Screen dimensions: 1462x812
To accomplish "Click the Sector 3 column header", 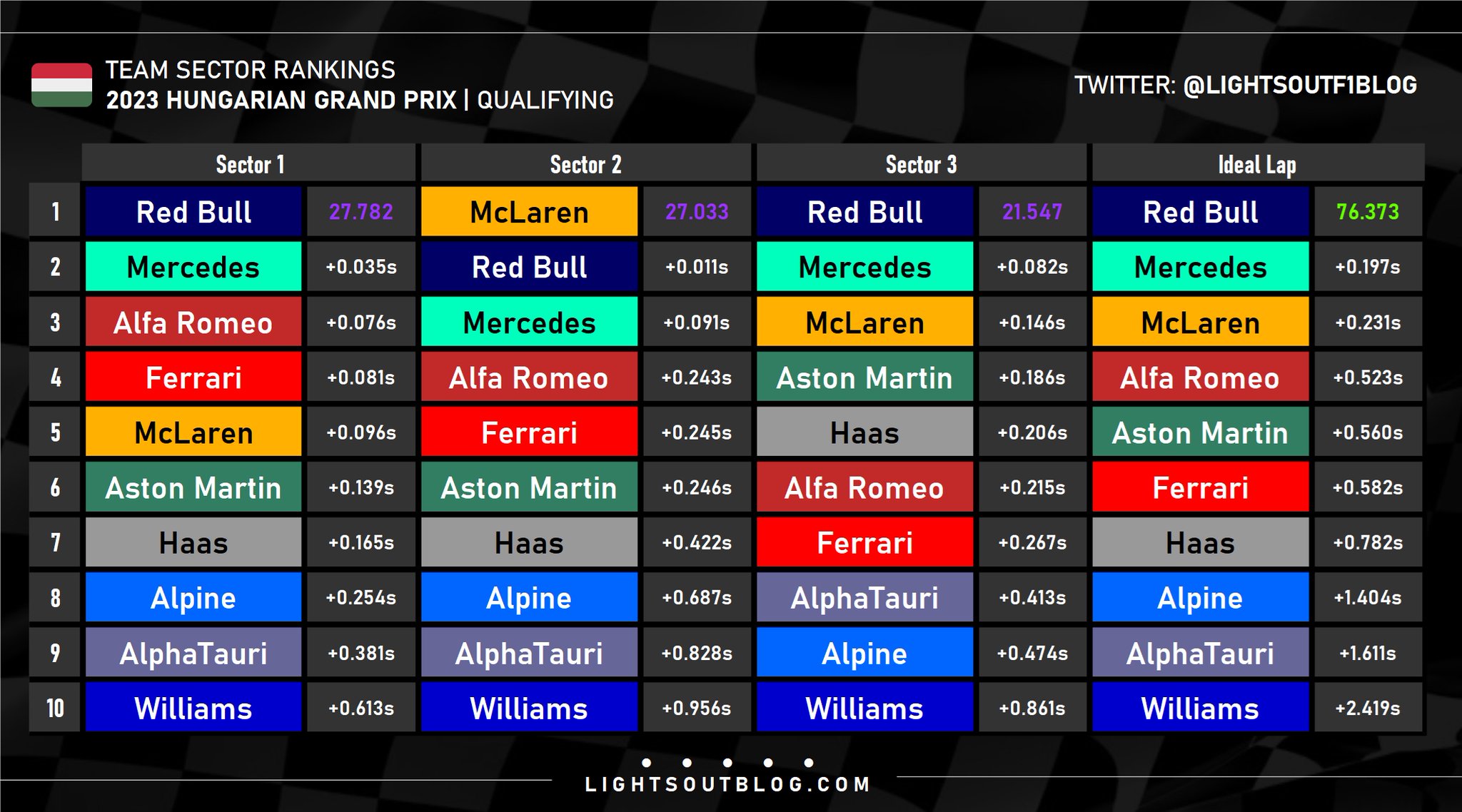I will pyautogui.click(x=921, y=164).
